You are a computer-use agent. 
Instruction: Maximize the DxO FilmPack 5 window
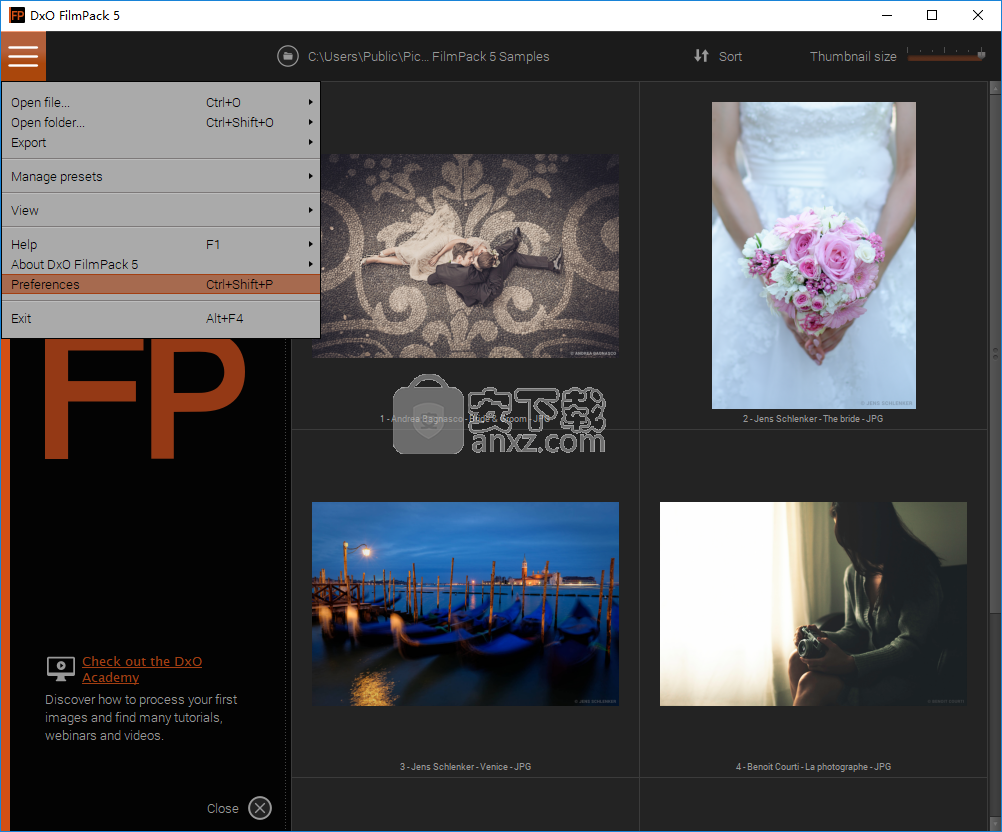click(932, 15)
